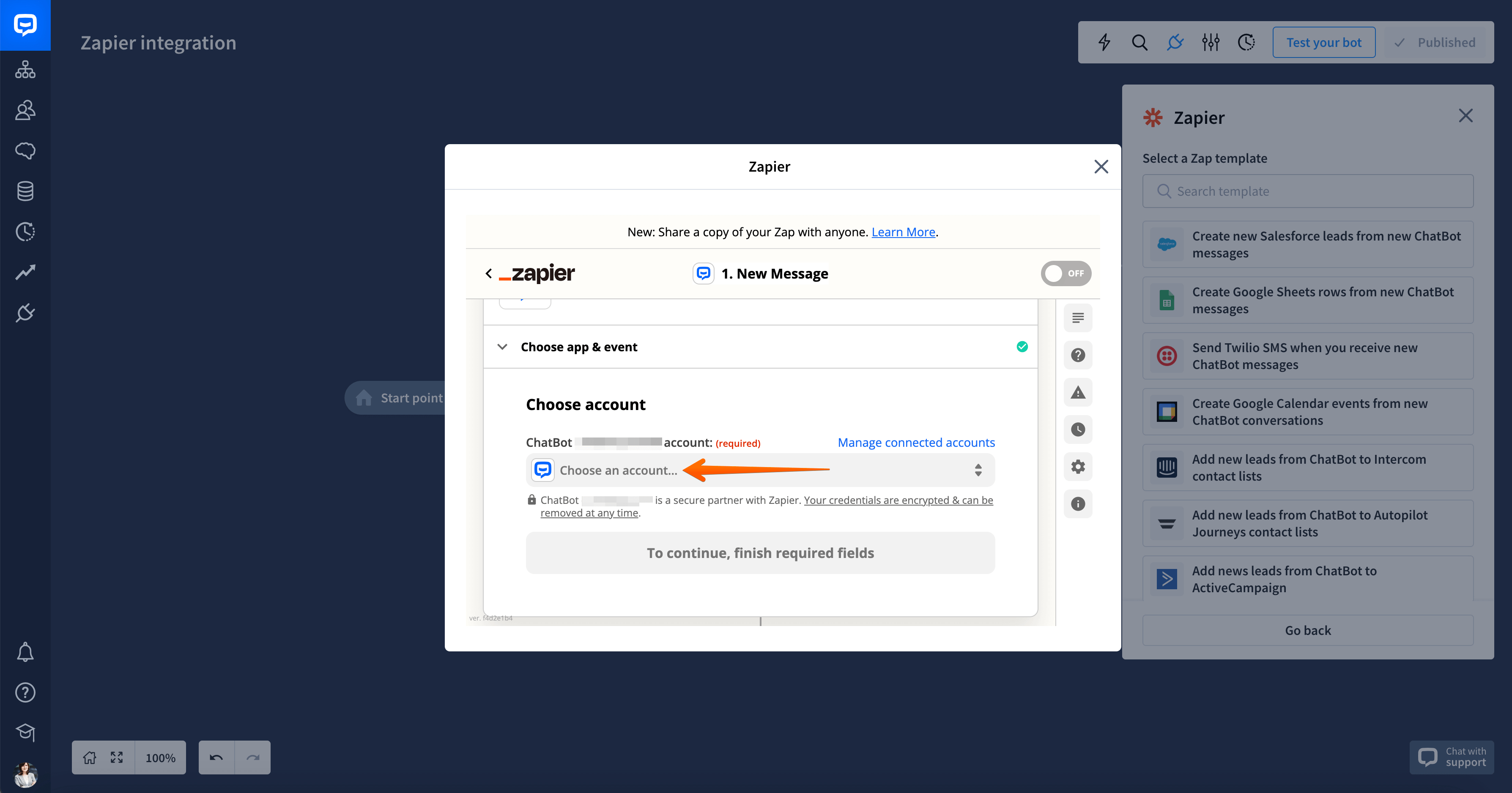Viewport: 1512px width, 793px height.
Task: Select the Salesforce leads Zap template
Action: pyautogui.click(x=1308, y=244)
